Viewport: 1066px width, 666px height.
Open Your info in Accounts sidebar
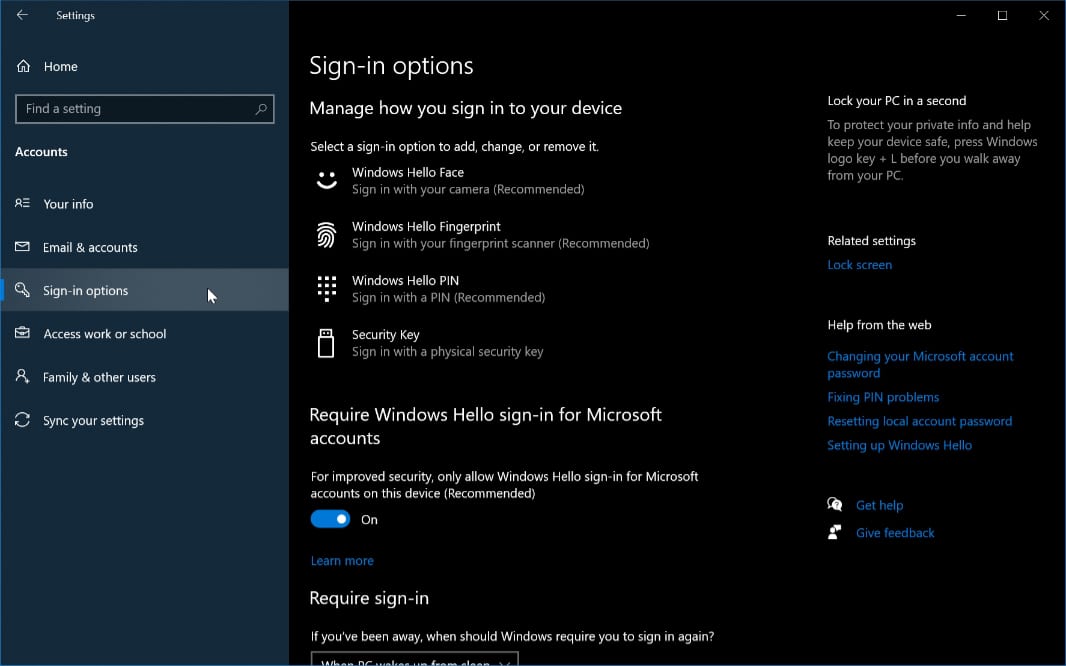coord(68,204)
